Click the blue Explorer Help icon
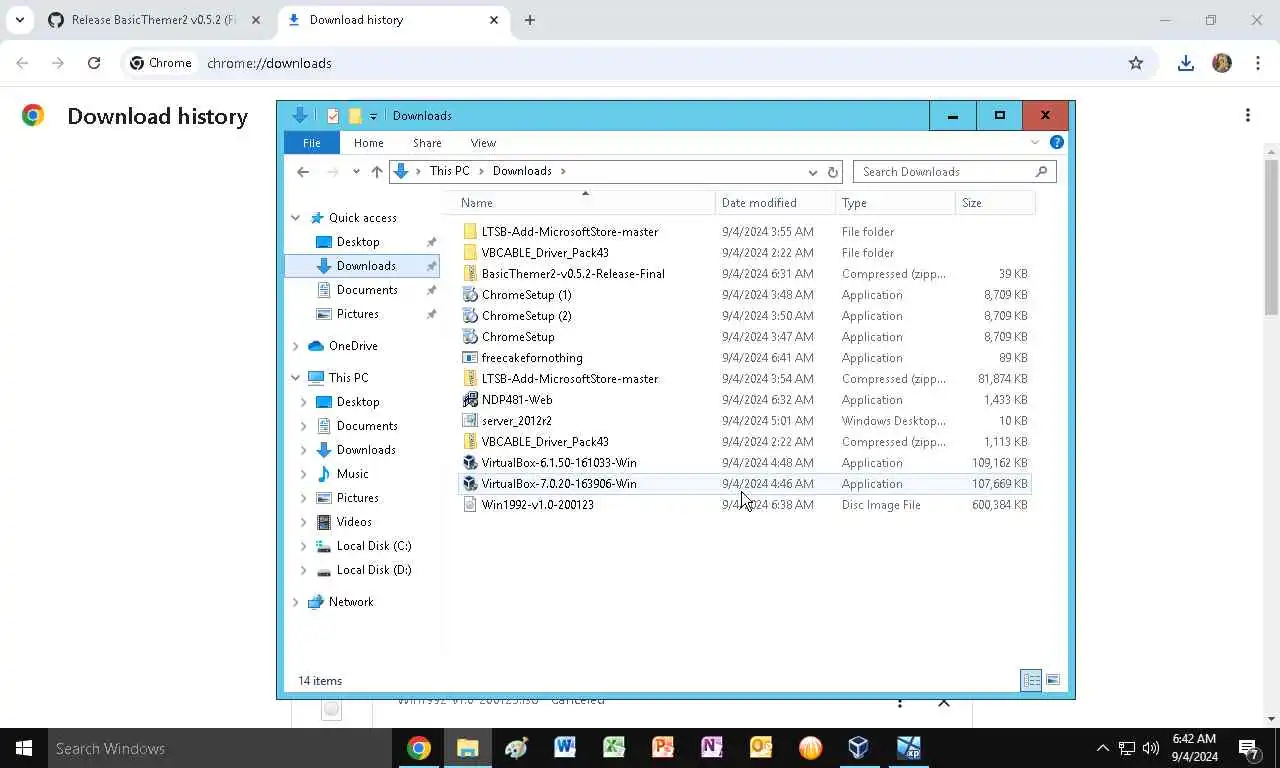 click(x=1056, y=143)
